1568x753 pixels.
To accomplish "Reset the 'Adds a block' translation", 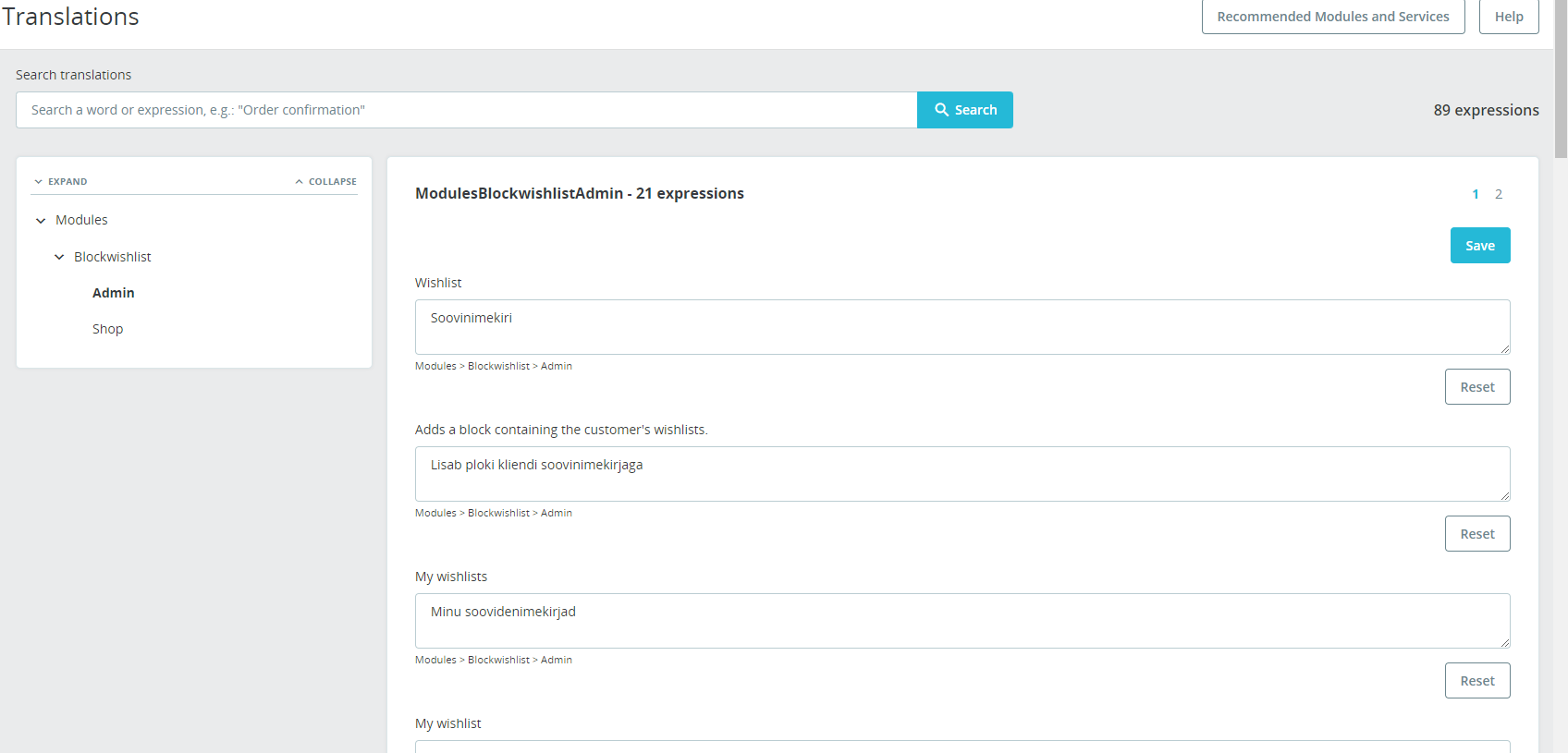I will pos(1477,534).
